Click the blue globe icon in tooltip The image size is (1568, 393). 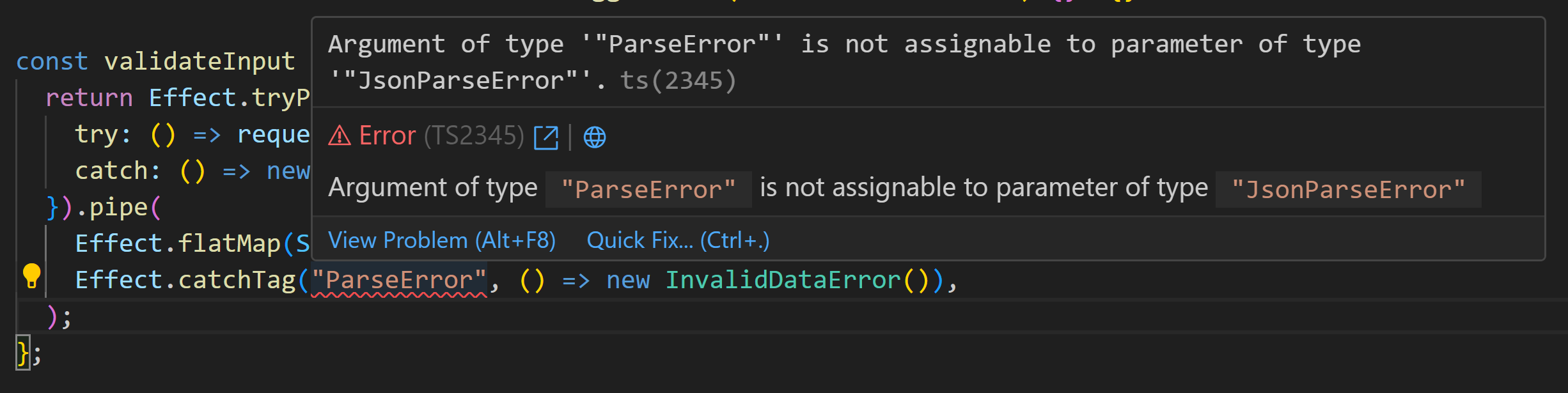[595, 137]
